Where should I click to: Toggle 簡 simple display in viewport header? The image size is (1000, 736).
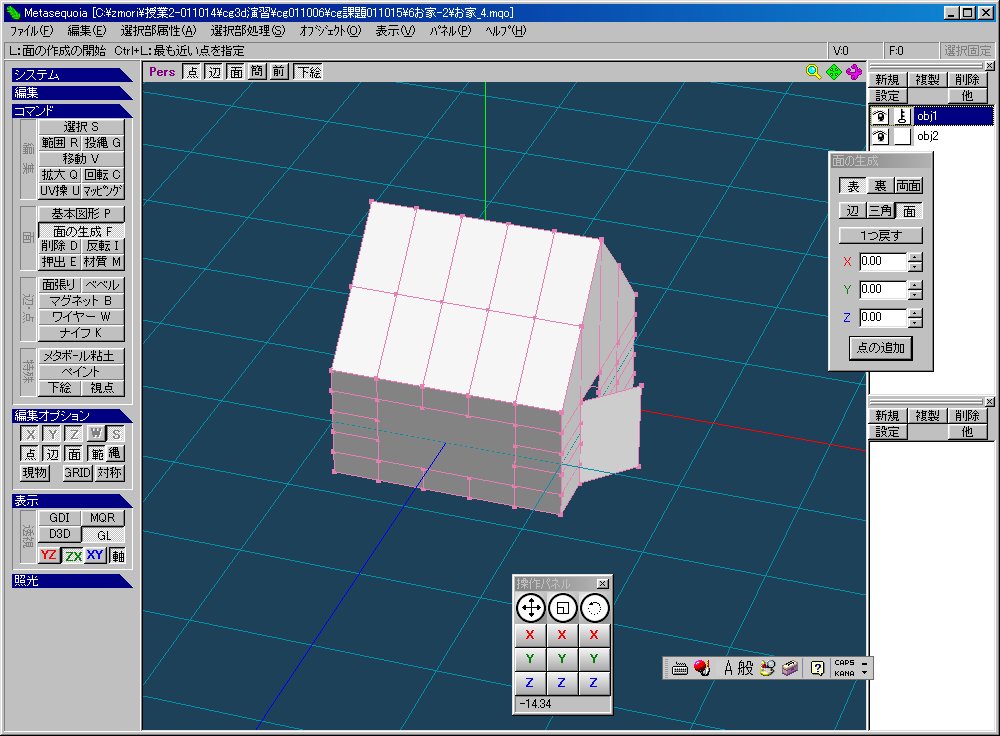coord(257,72)
